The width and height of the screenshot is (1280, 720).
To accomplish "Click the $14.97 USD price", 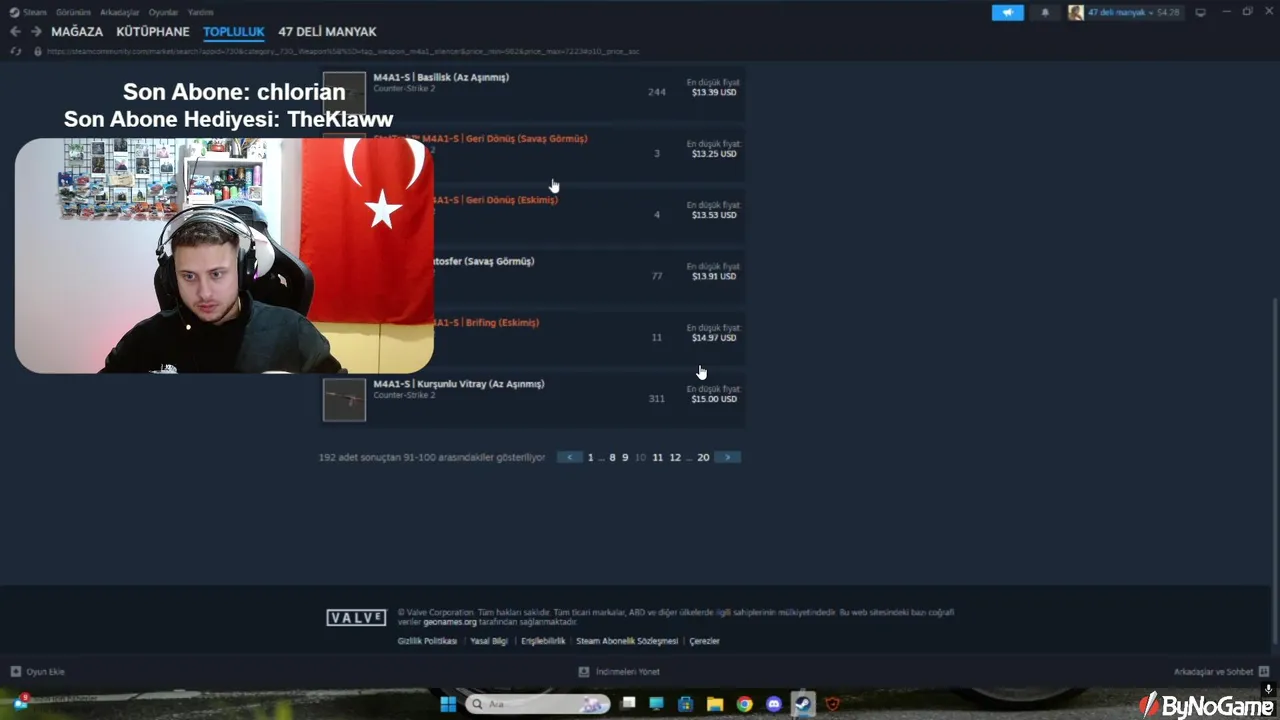I will tap(714, 338).
